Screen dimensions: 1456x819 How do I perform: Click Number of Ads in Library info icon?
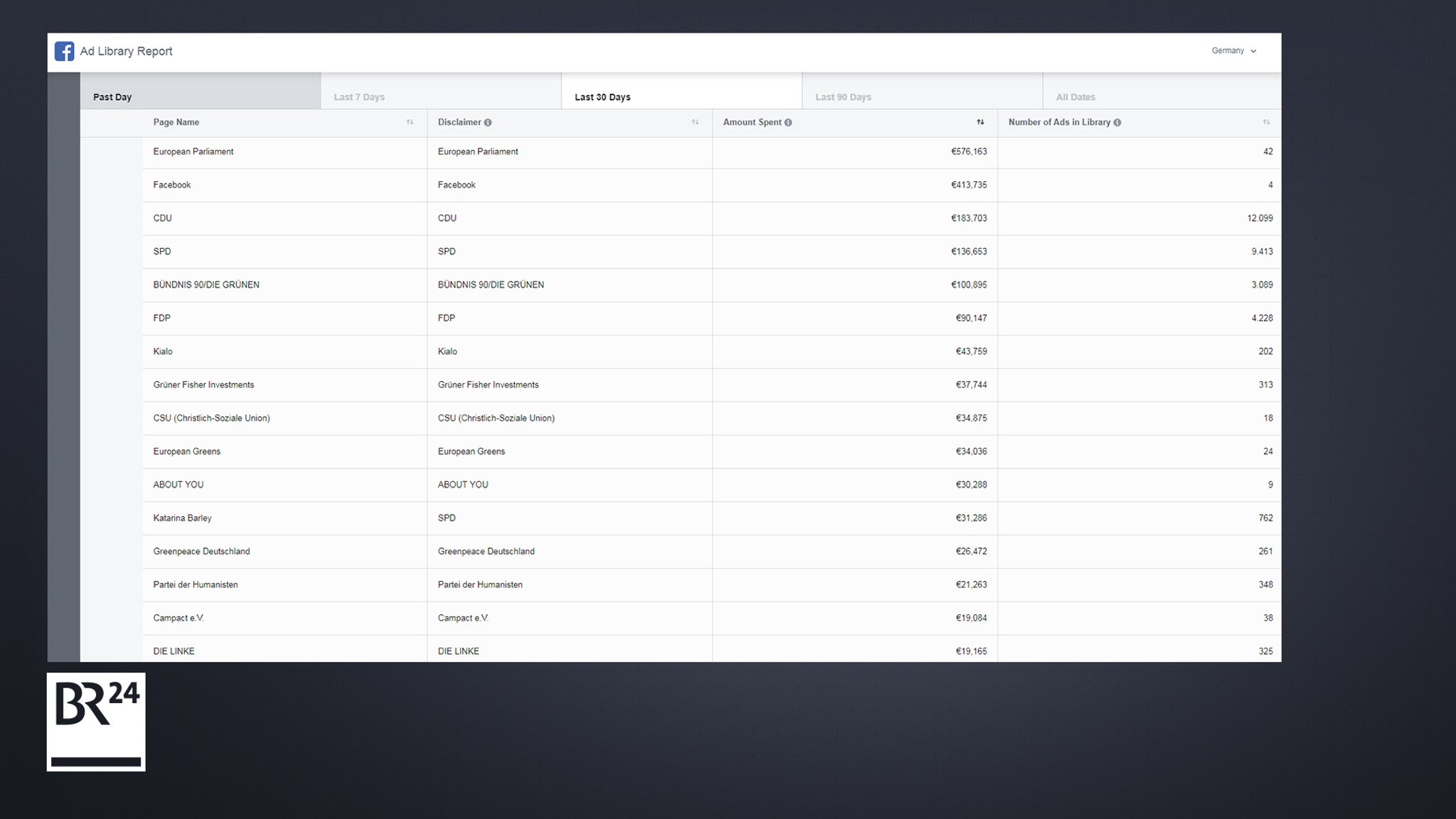[1117, 122]
